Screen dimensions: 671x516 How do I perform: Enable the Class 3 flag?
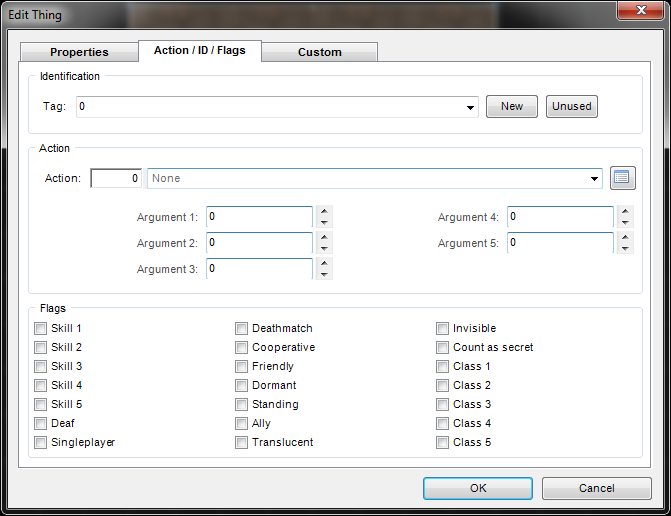click(442, 404)
